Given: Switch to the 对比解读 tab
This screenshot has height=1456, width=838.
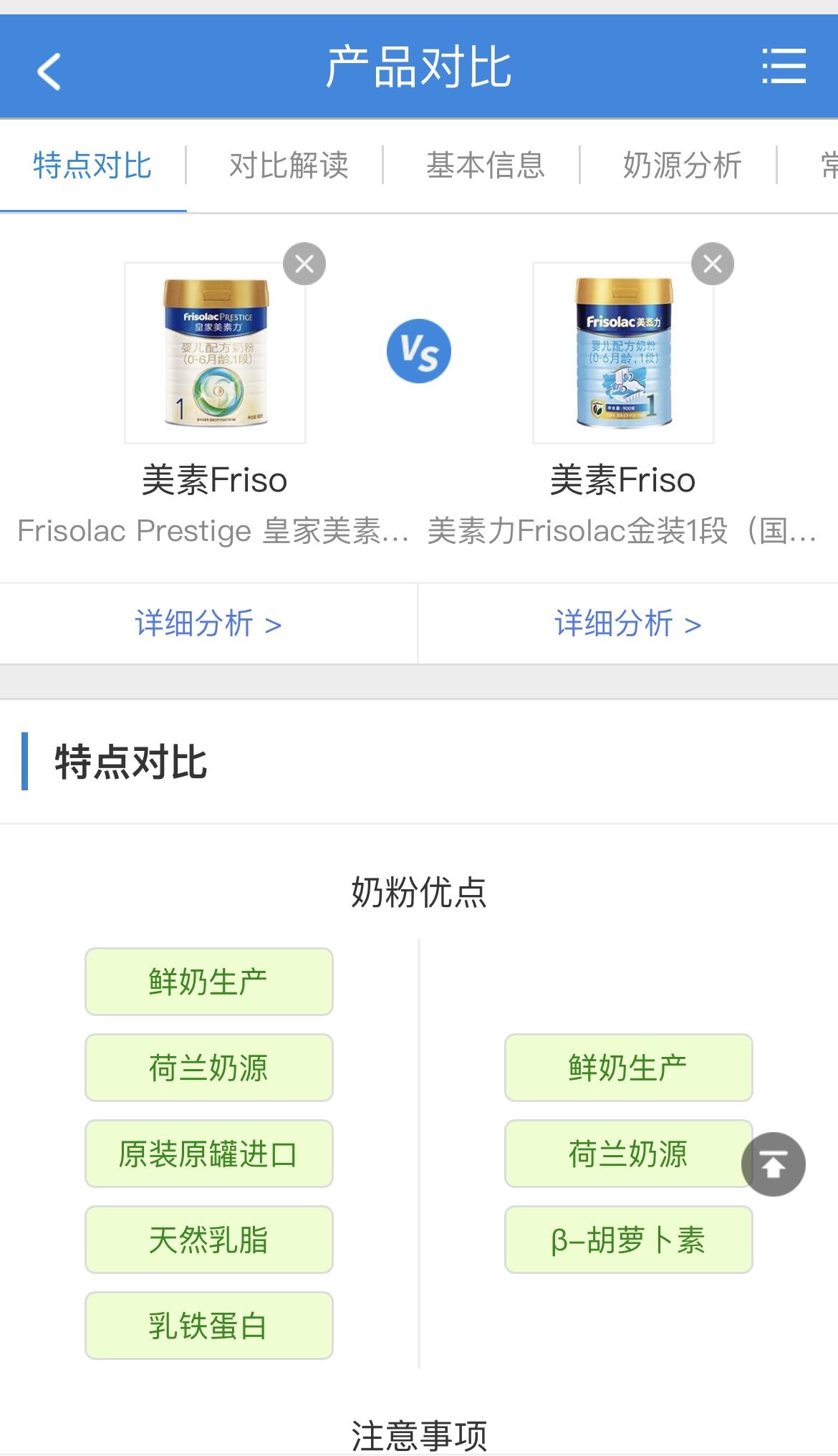Looking at the screenshot, I should coord(289,166).
